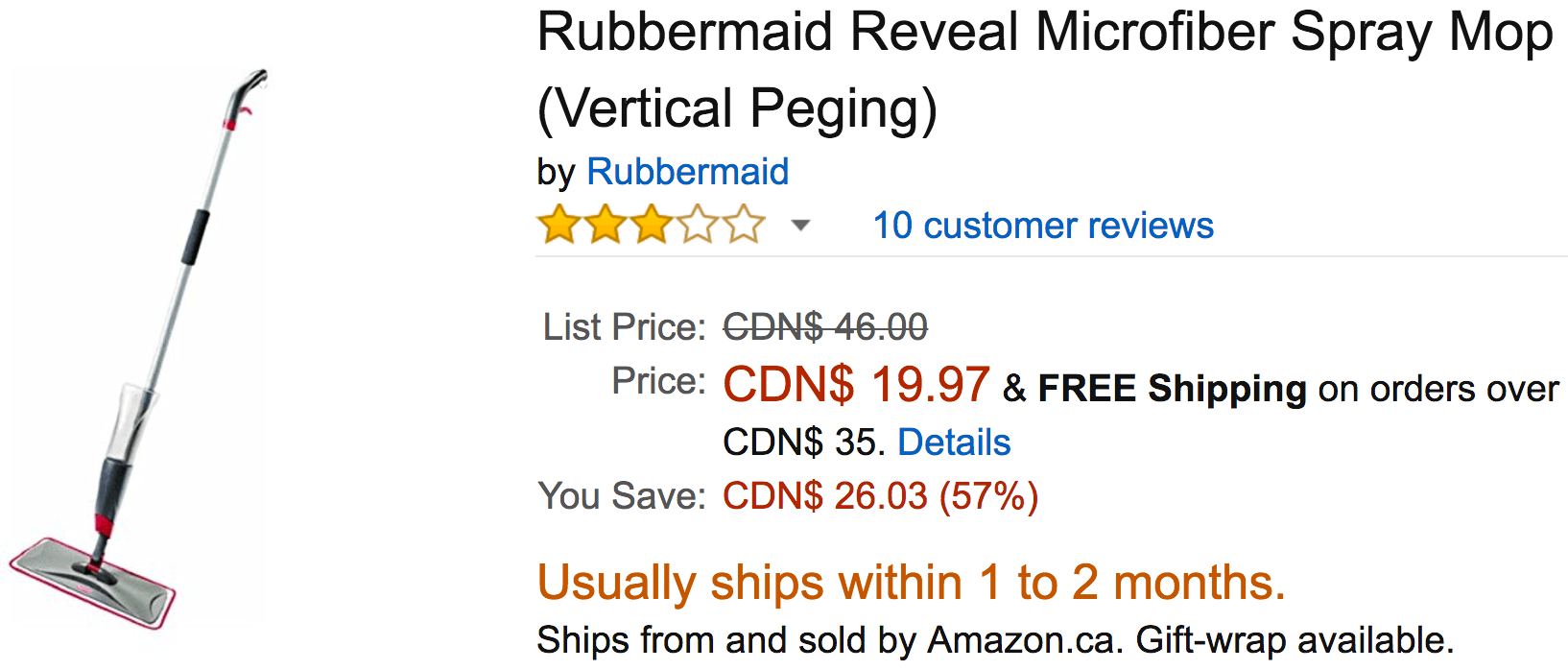Click the mop handle's top trigger grip

coord(245,96)
